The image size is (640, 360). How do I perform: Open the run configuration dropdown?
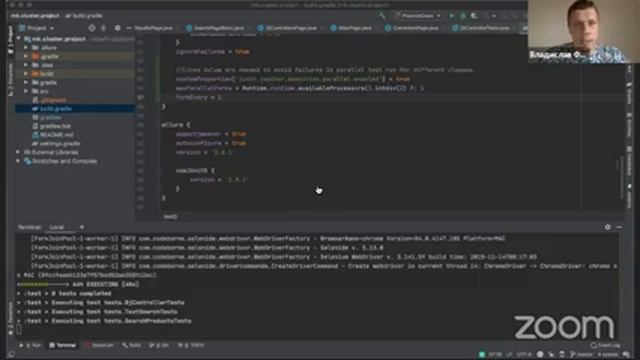(418, 16)
